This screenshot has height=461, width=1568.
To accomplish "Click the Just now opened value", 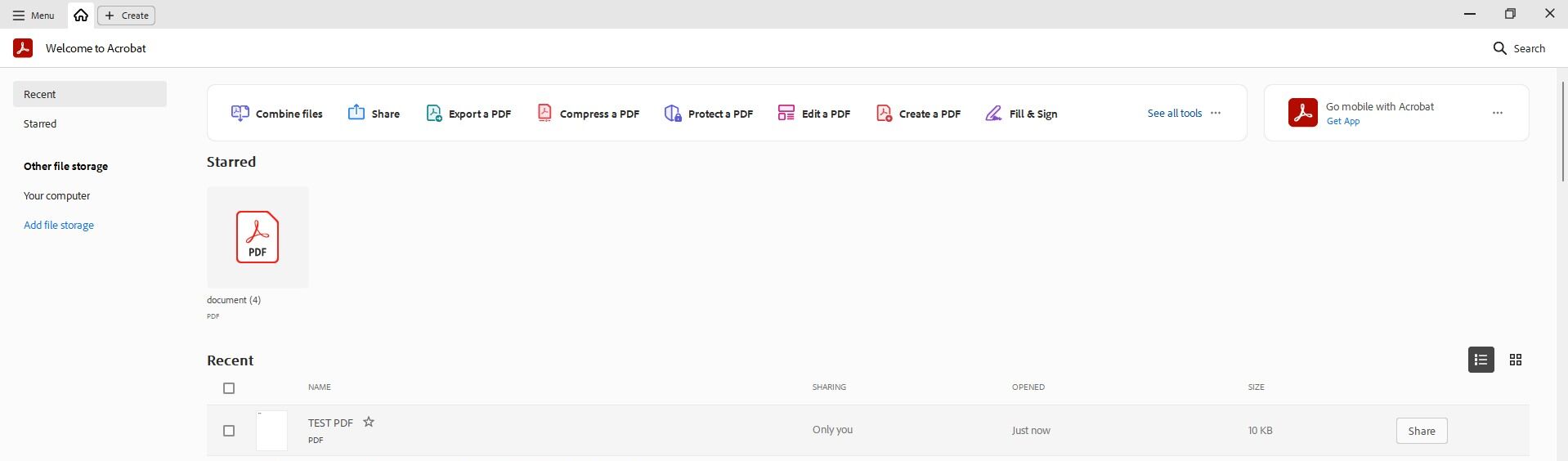I will point(1031,431).
